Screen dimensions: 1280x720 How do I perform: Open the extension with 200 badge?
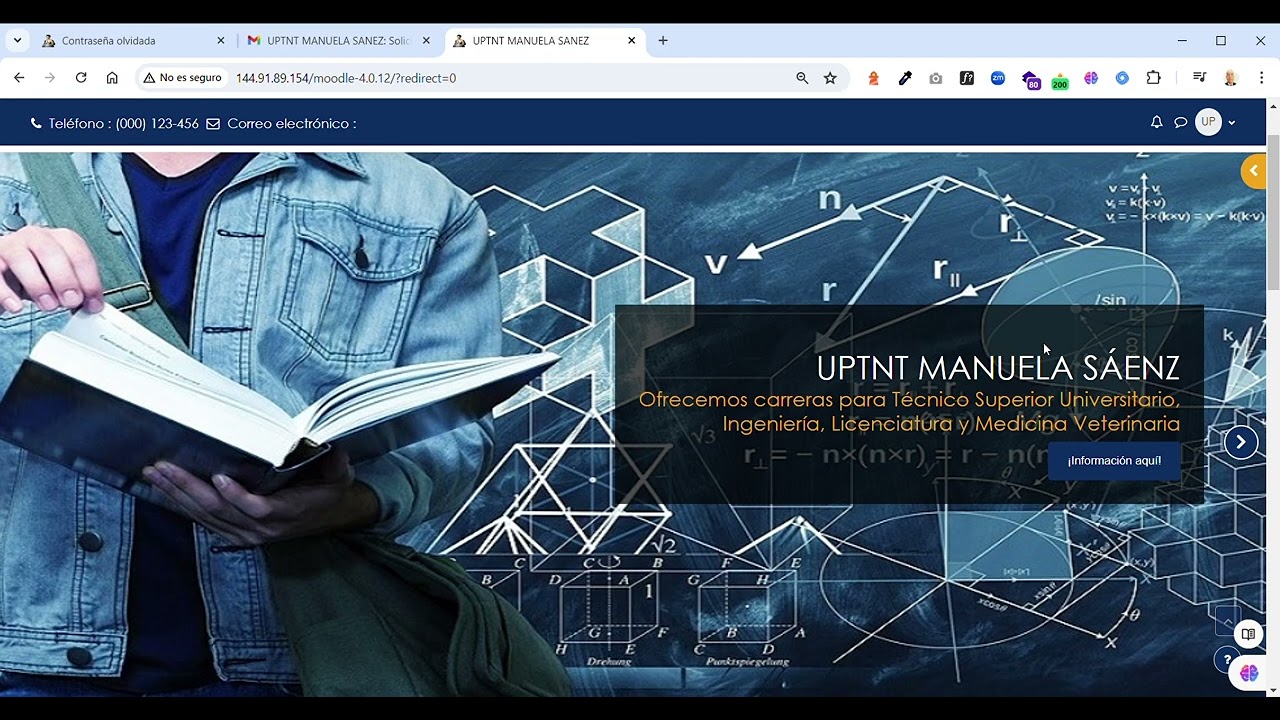click(1060, 80)
